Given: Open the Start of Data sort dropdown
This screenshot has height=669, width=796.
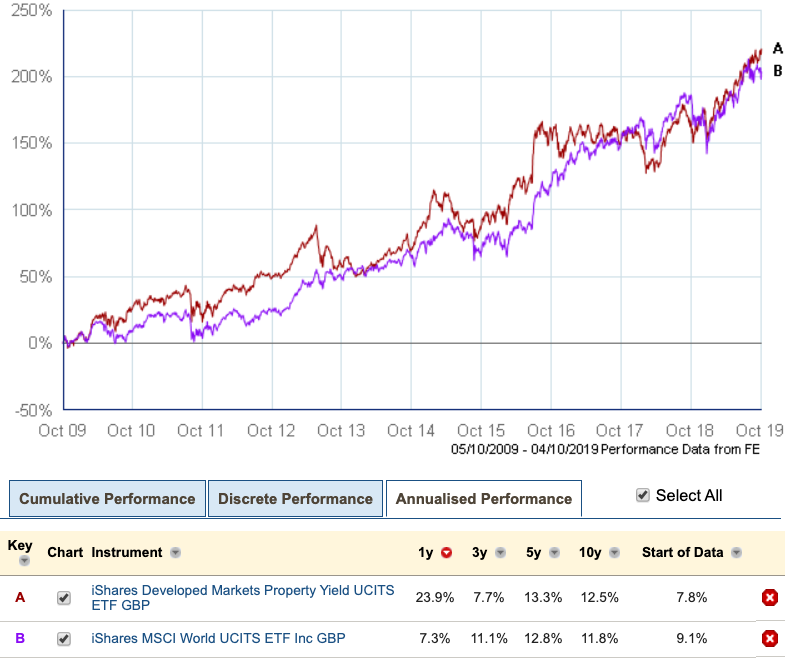Looking at the screenshot, I should click(737, 553).
